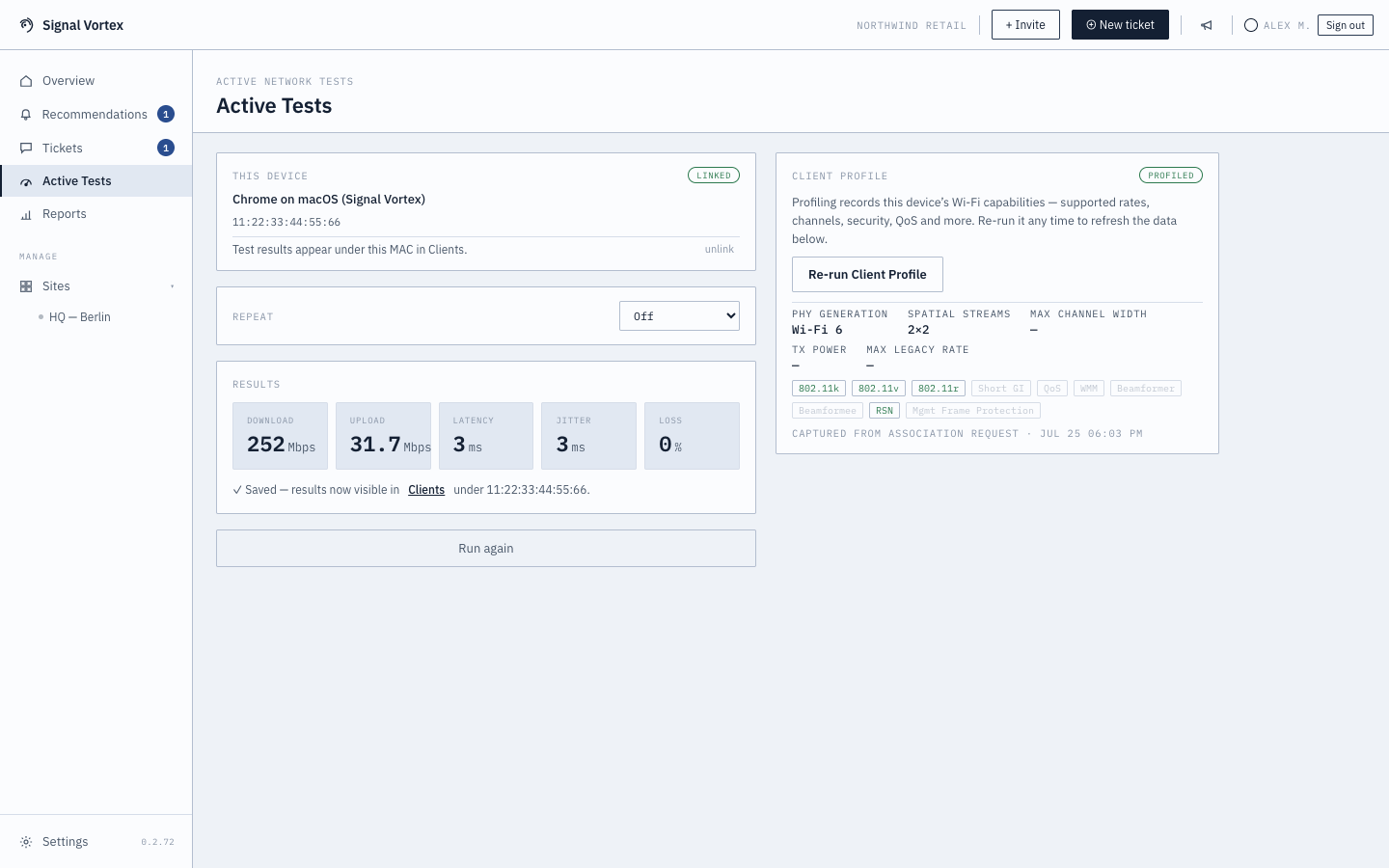Follow the Clients link in results
The image size is (1389, 868).
pyautogui.click(x=426, y=490)
